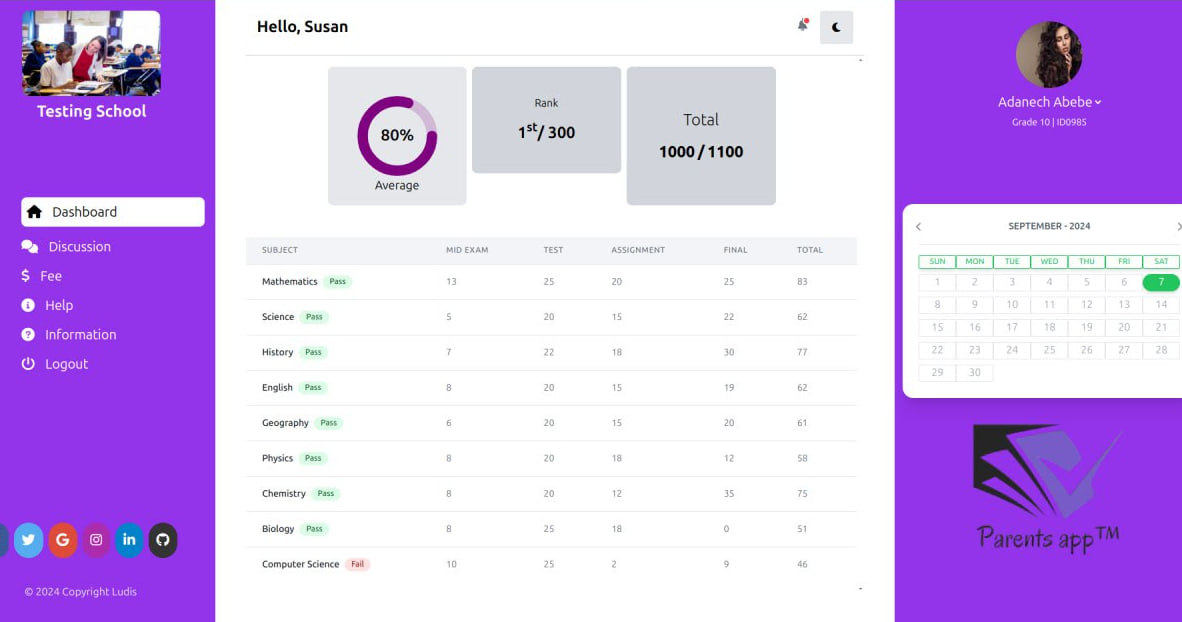Click Mathematics total score 83

(802, 281)
